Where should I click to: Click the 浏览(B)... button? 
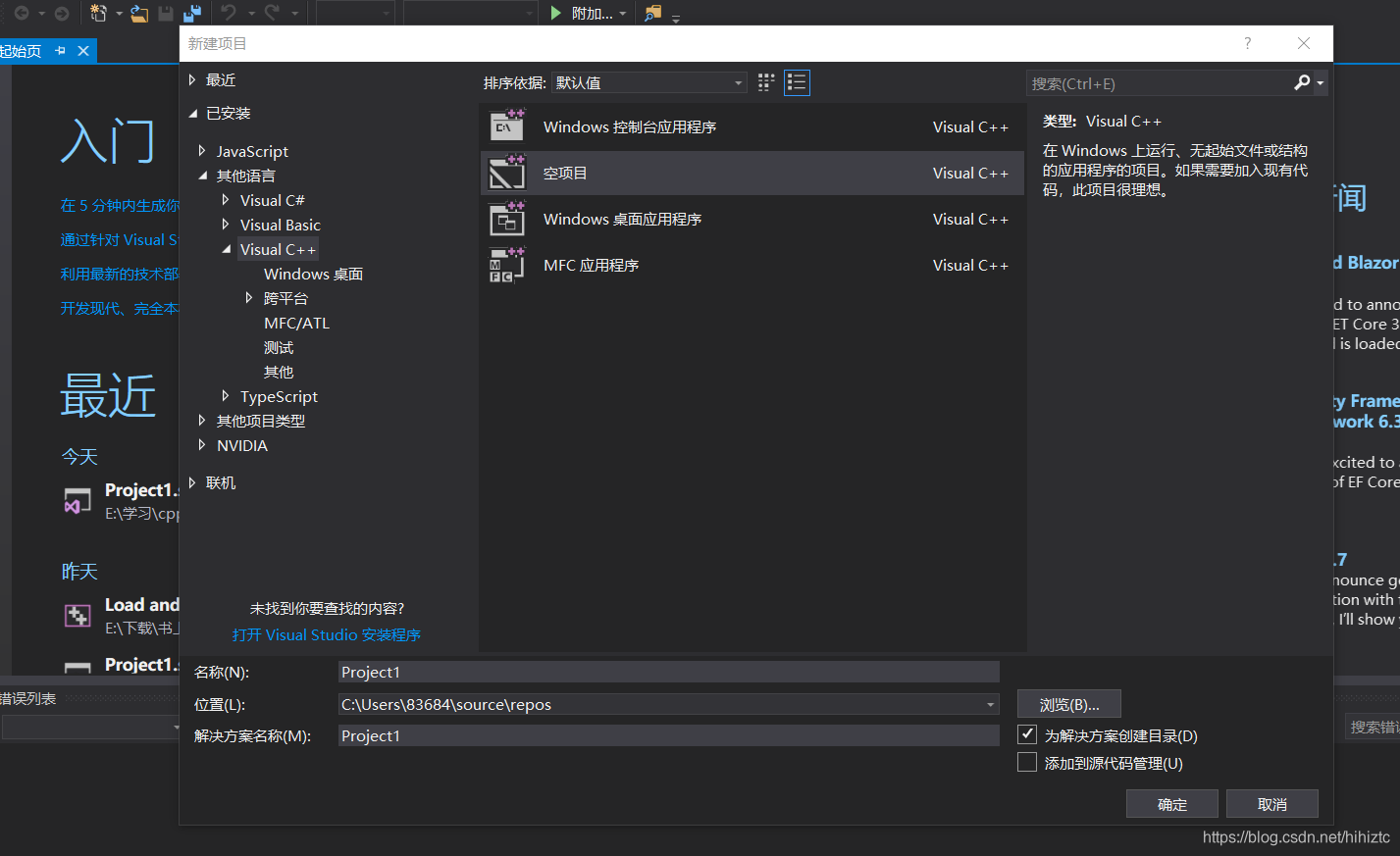[1069, 704]
